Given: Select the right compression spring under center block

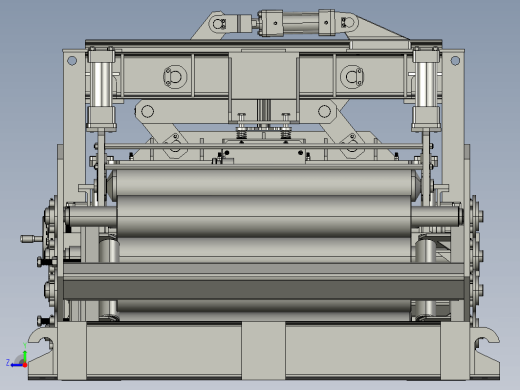Looking at the screenshot, I should point(286,134).
